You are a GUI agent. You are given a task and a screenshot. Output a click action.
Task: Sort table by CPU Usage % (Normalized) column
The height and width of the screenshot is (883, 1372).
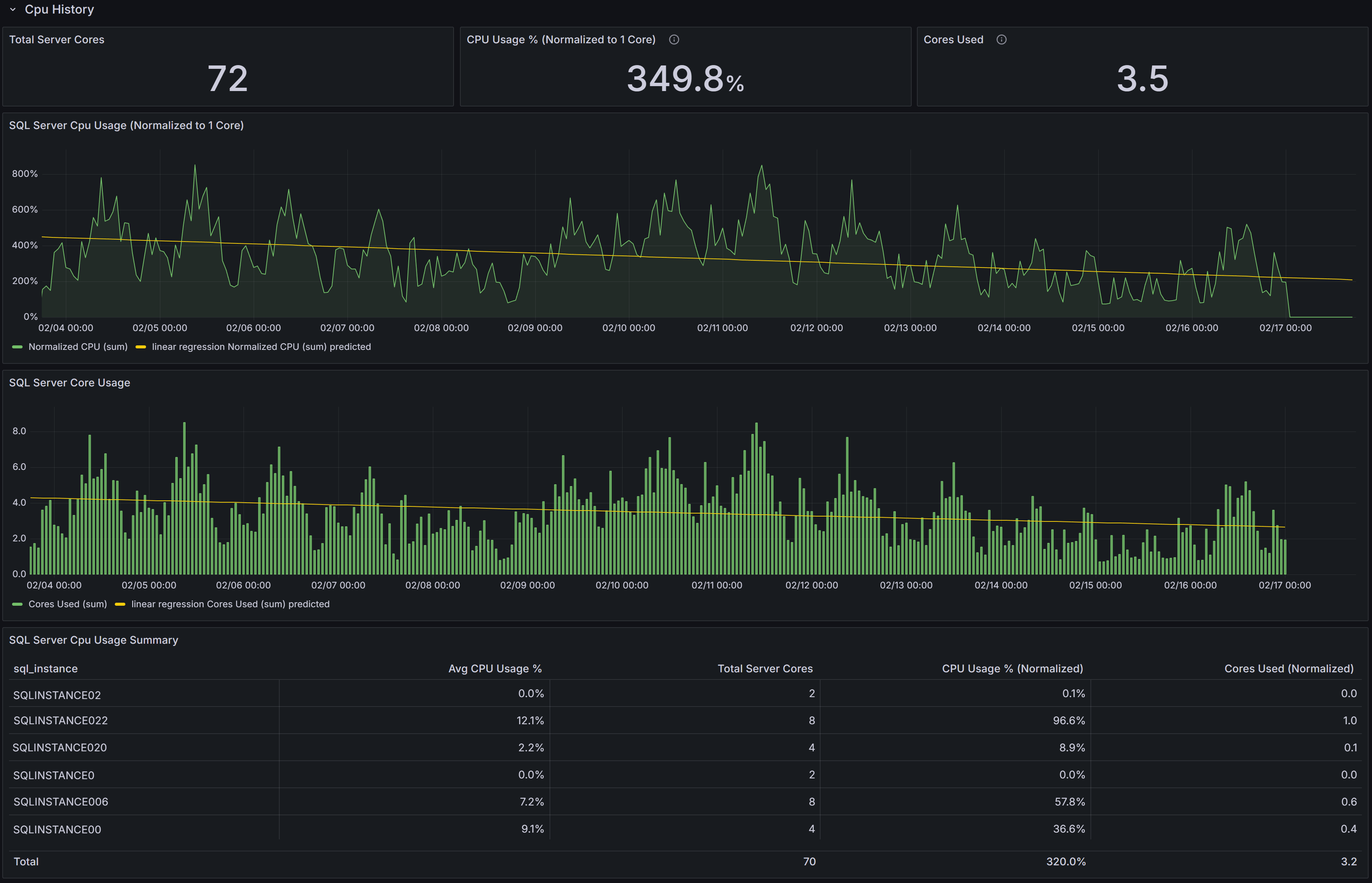click(x=1011, y=668)
